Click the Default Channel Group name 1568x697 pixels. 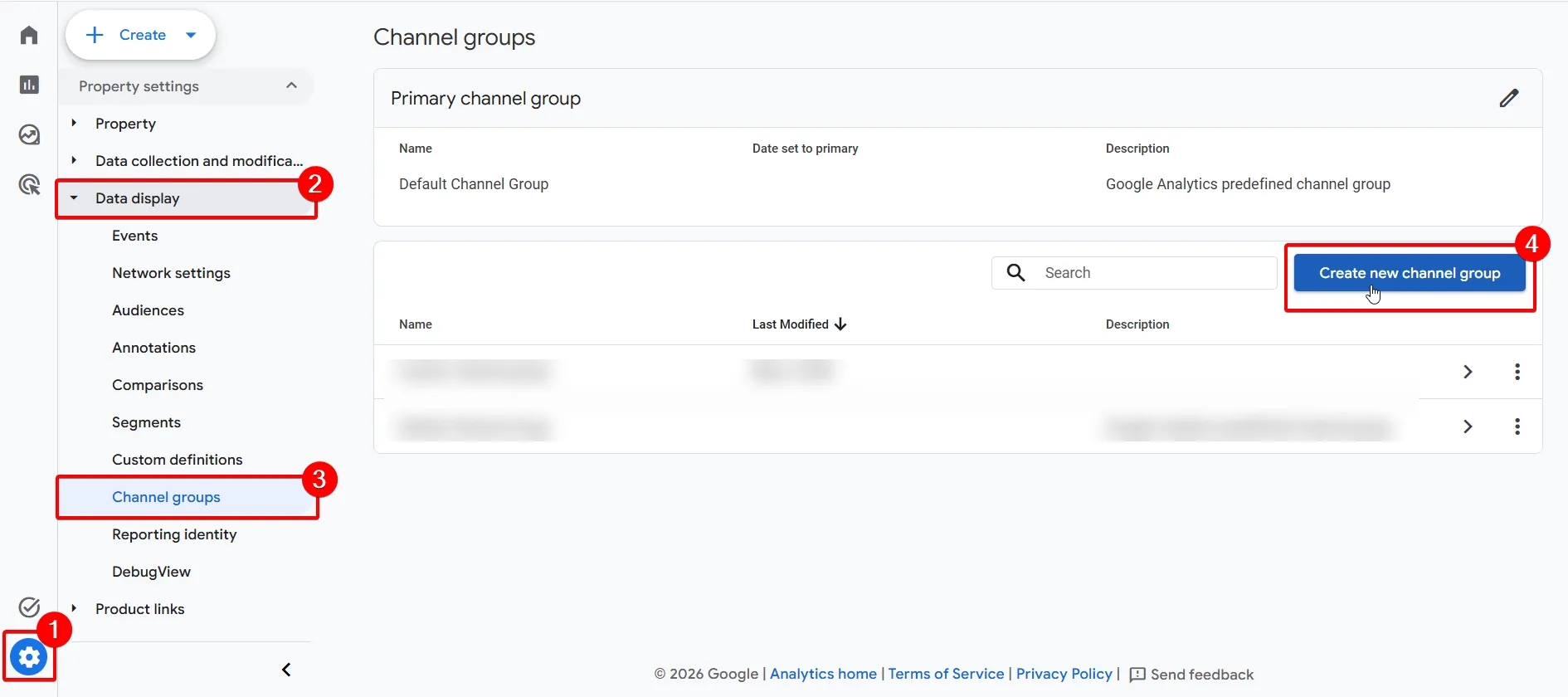[474, 184]
